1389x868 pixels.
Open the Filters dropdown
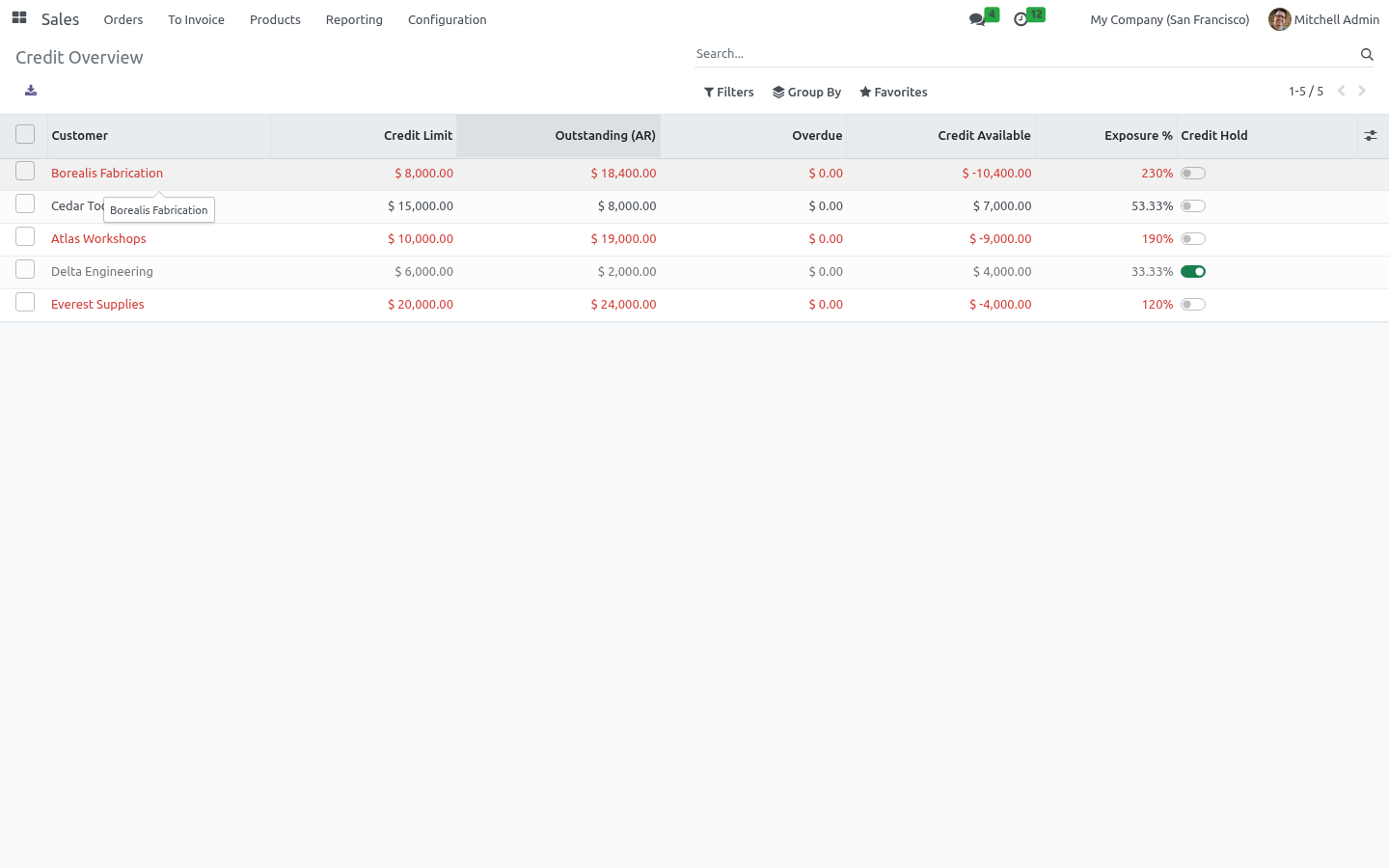[729, 93]
